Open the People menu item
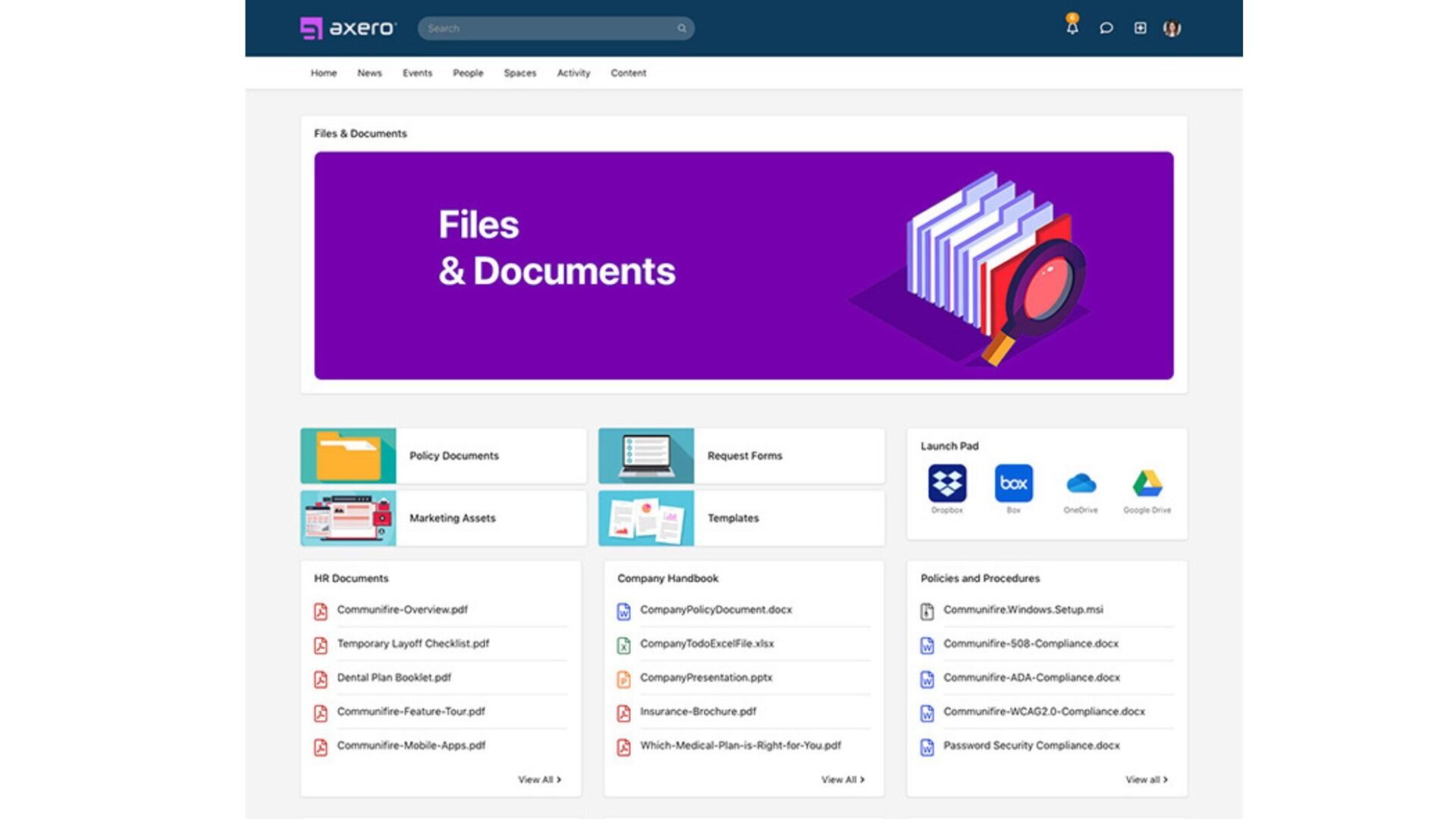The width and height of the screenshot is (1456, 819). 468,73
